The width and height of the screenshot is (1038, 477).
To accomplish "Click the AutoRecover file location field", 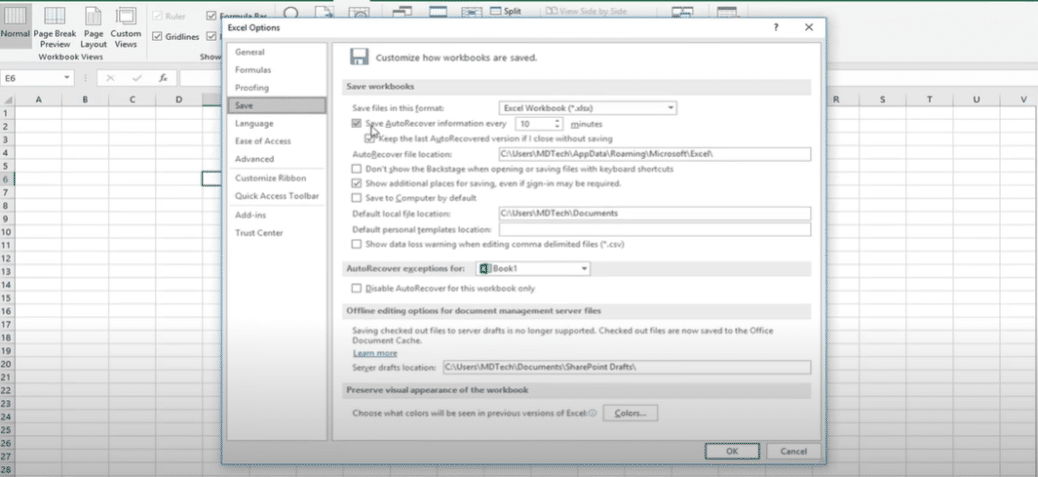I will [x=654, y=154].
